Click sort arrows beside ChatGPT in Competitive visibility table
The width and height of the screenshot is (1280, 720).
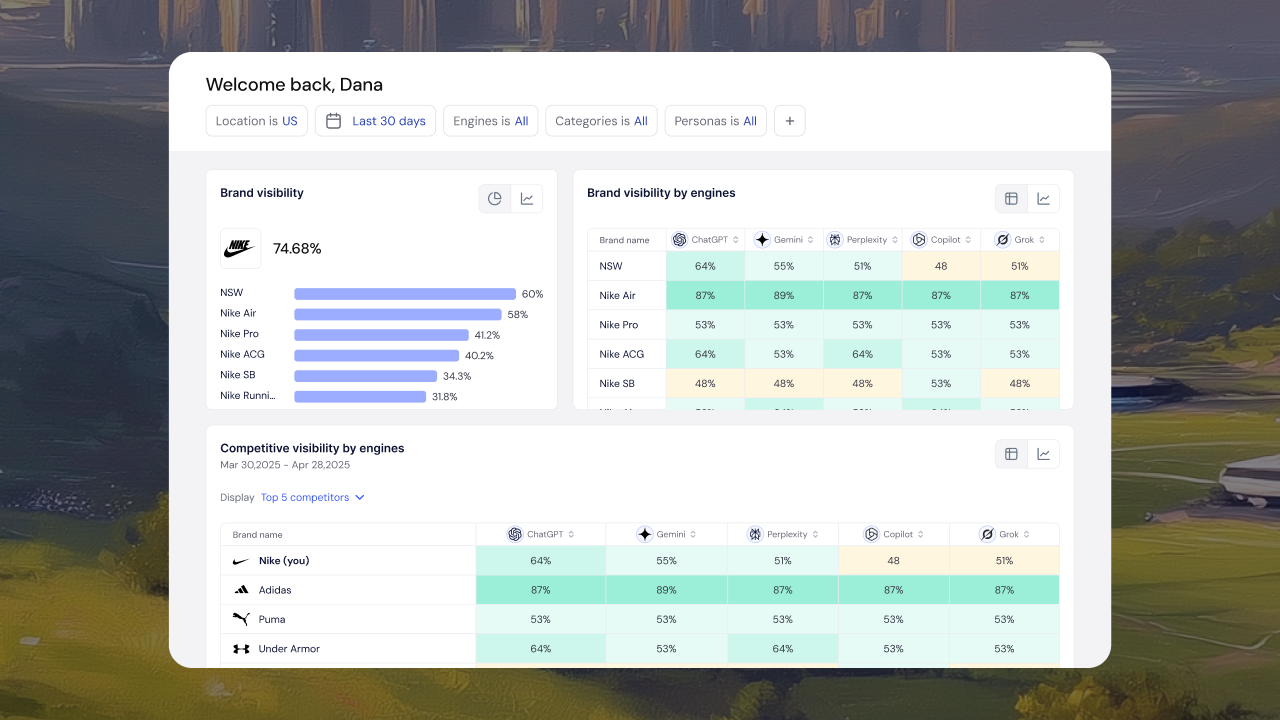571,535
